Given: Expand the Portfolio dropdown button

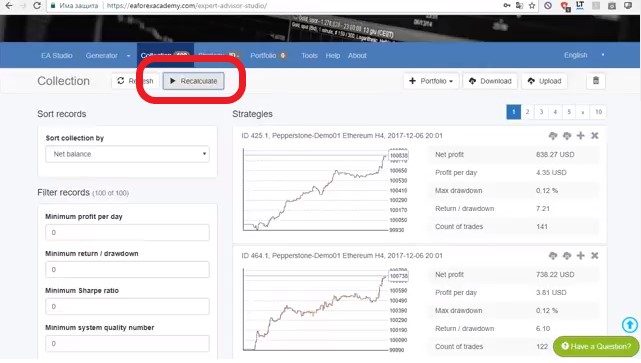Looking at the screenshot, I should click(431, 81).
